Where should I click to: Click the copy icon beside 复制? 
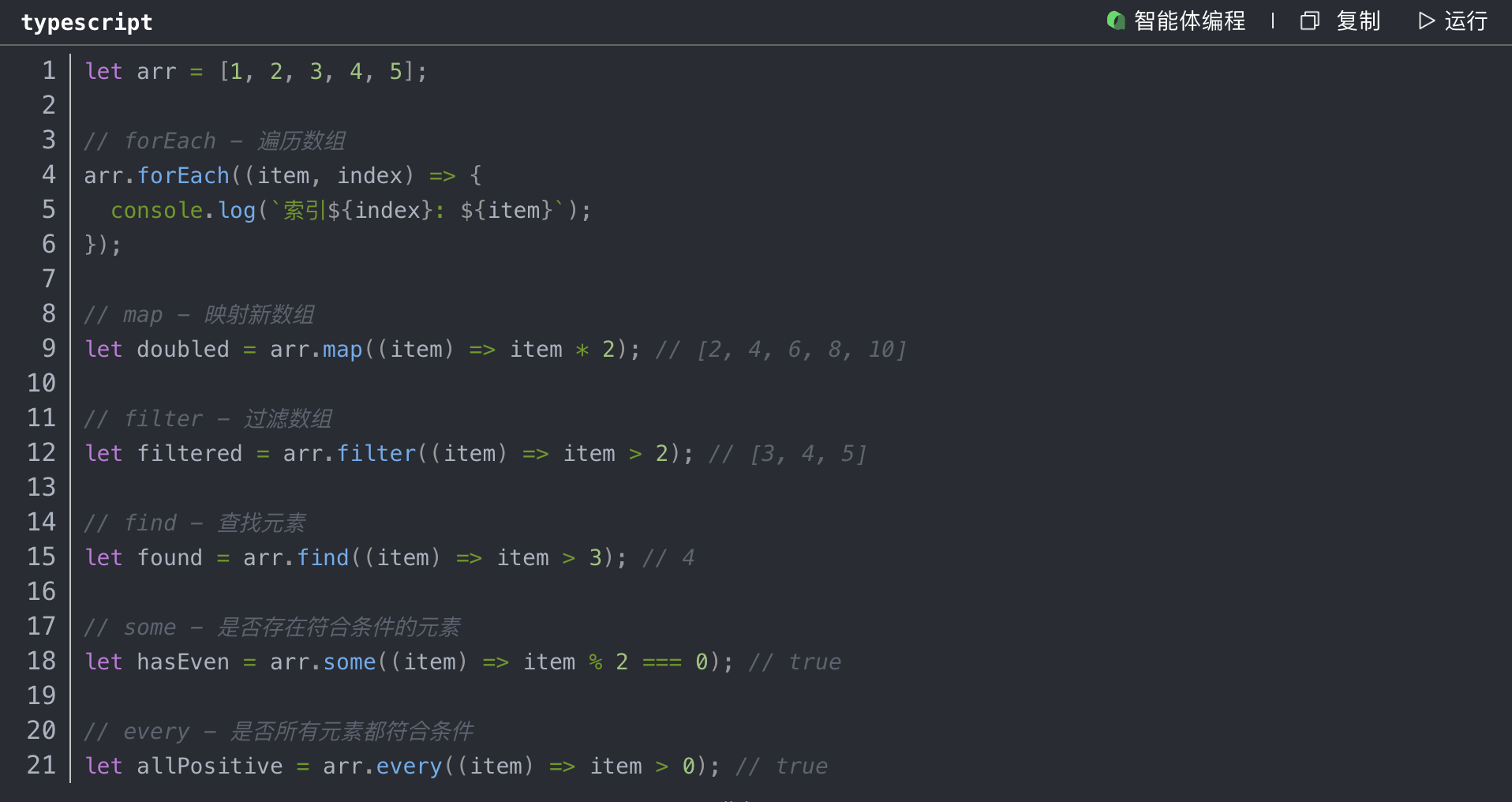pyautogui.click(x=1309, y=21)
